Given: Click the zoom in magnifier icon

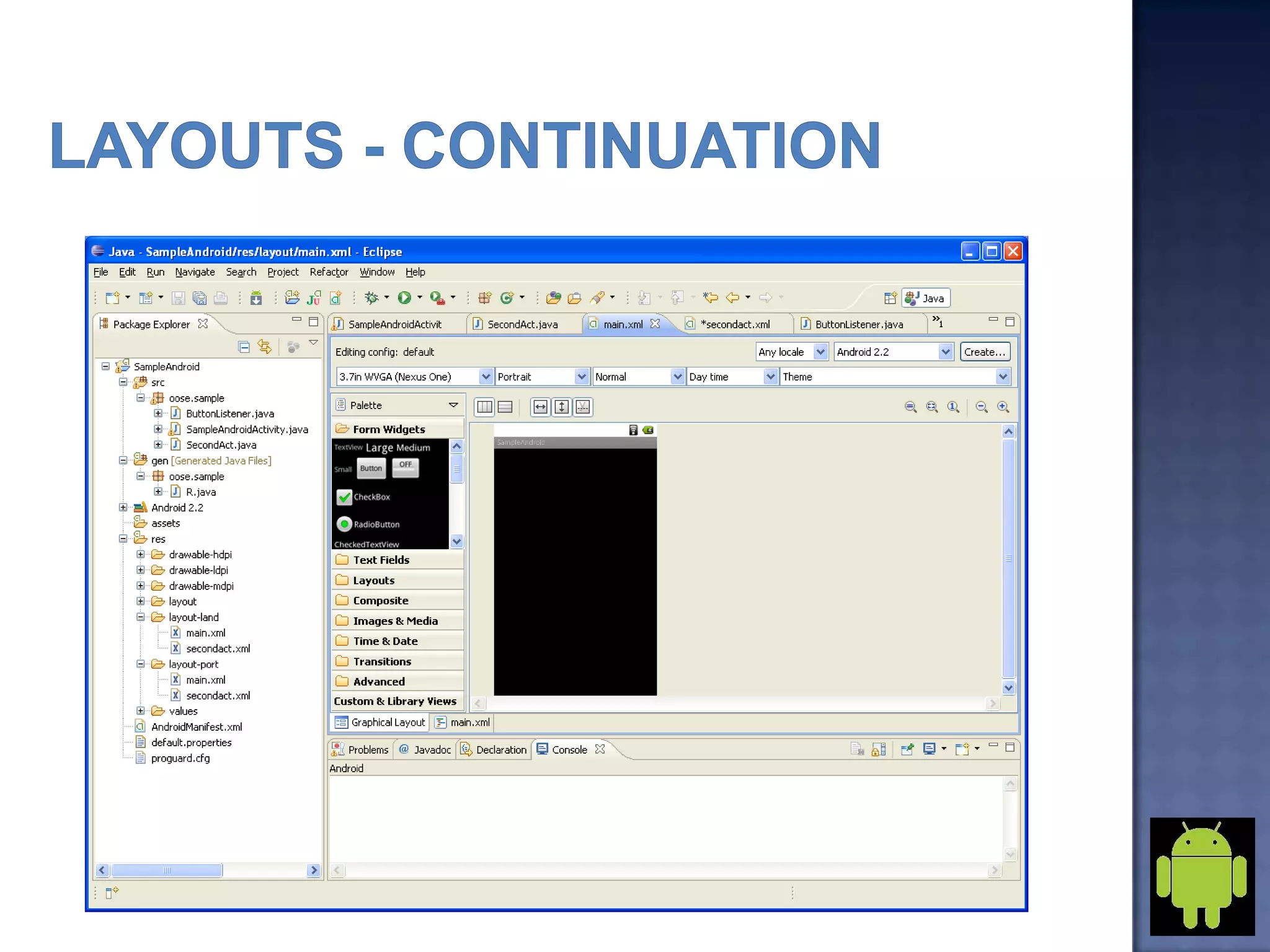Looking at the screenshot, I should coord(1003,407).
